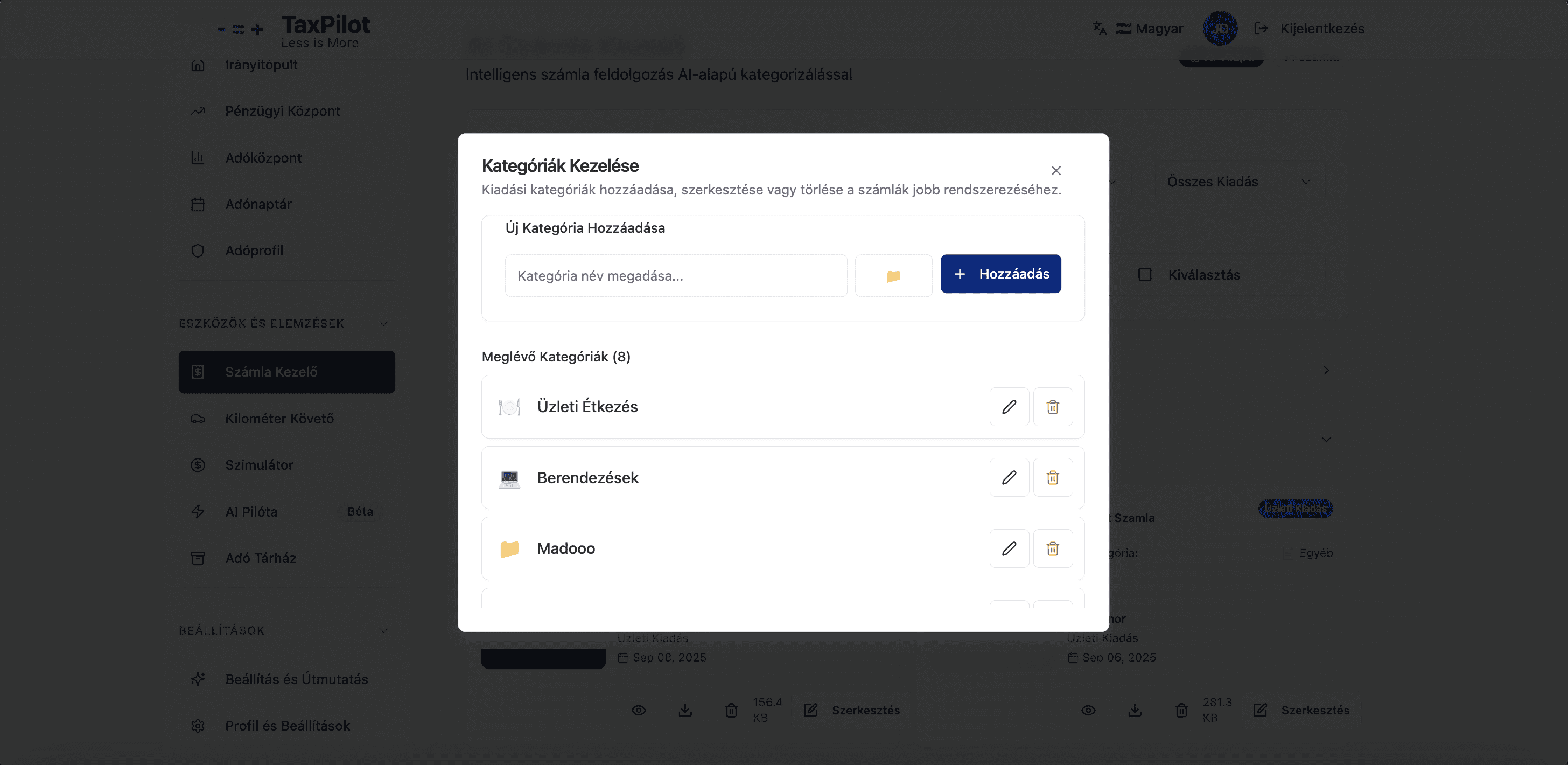Viewport: 1568px width, 765px height.
Task: Click Kijelentkezés to log out
Action: point(1321,29)
